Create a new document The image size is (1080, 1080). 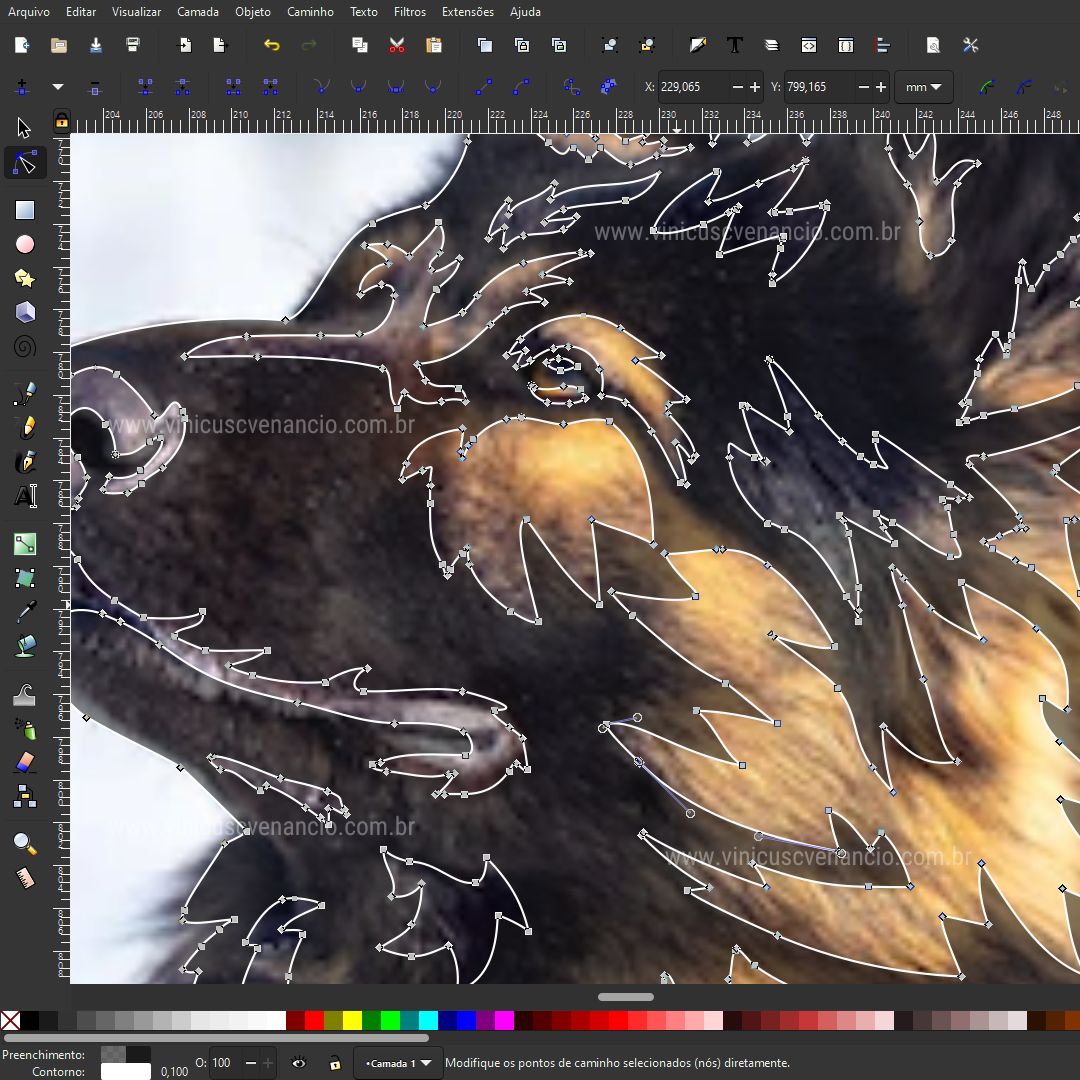[x=22, y=45]
